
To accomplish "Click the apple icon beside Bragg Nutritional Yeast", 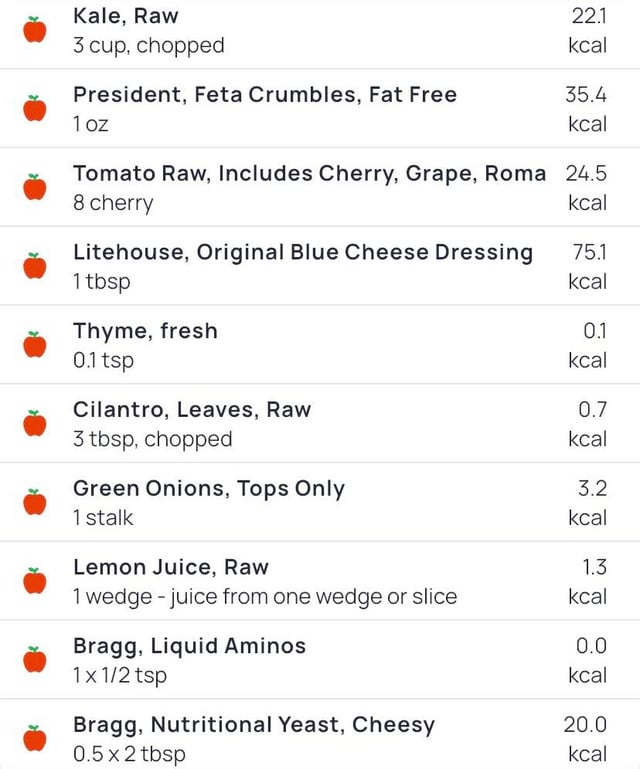I will click(x=35, y=739).
